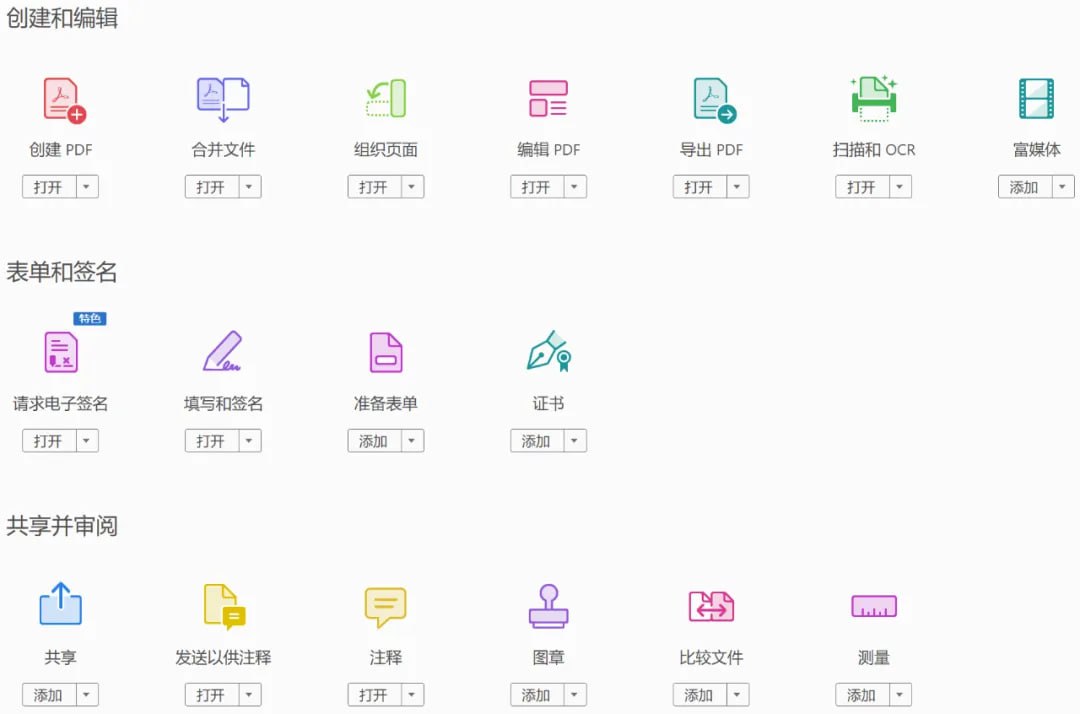Click 打开 button under 合并文件
The width and height of the screenshot is (1080, 714).
coord(211,187)
